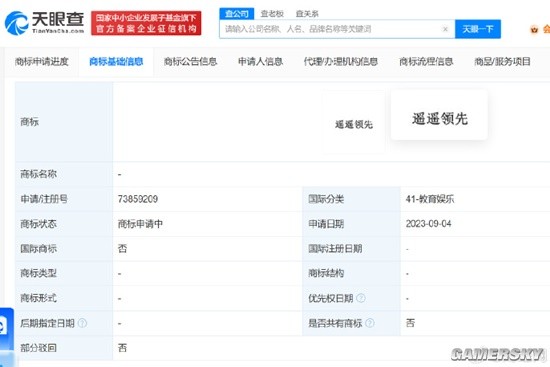Click the 部分驳回 label cell
Image resolution: width=550 pixels, height=367 pixels.
pyautogui.click(x=64, y=348)
